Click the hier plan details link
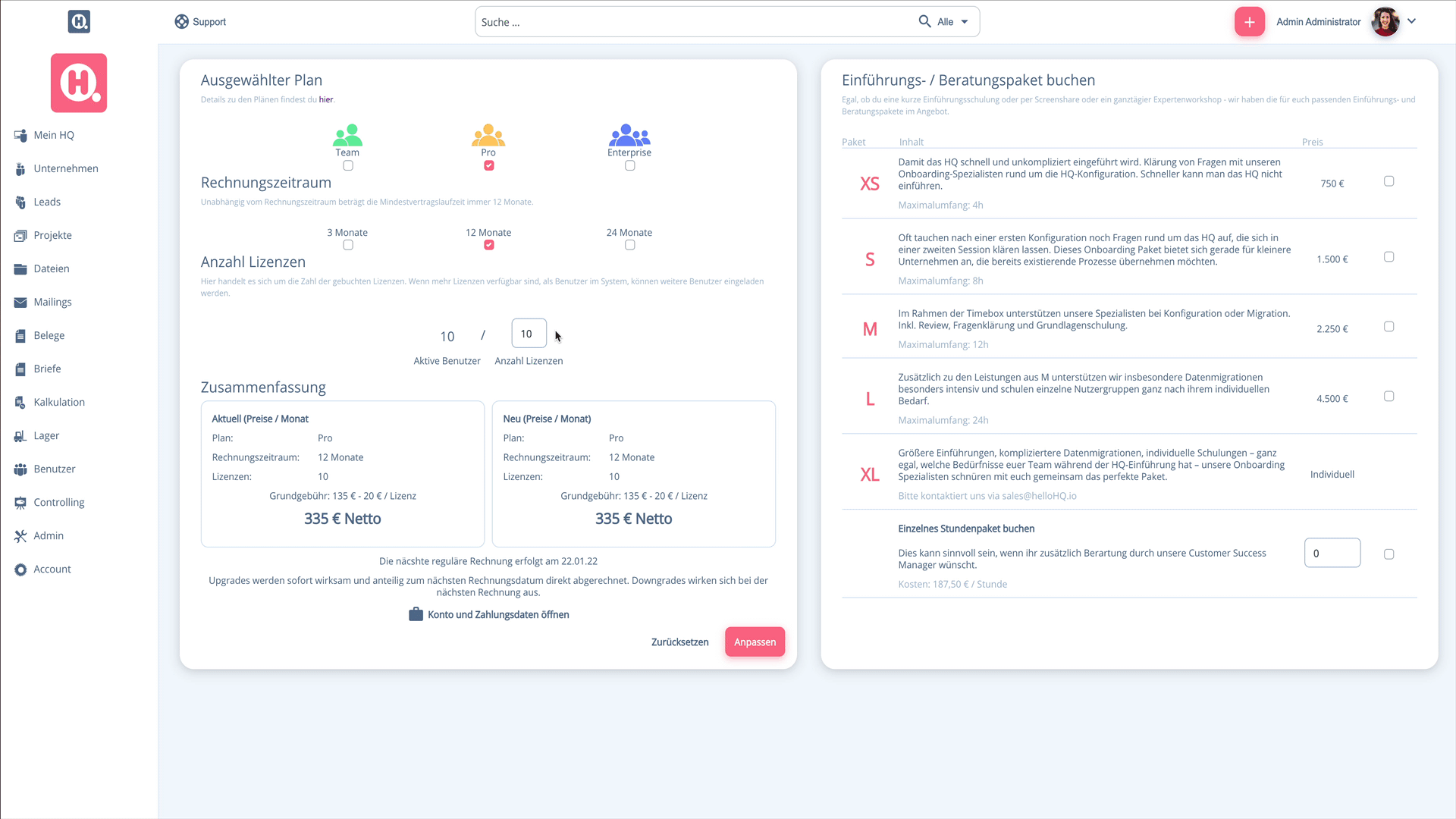Image resolution: width=1456 pixels, height=819 pixels. (x=326, y=99)
